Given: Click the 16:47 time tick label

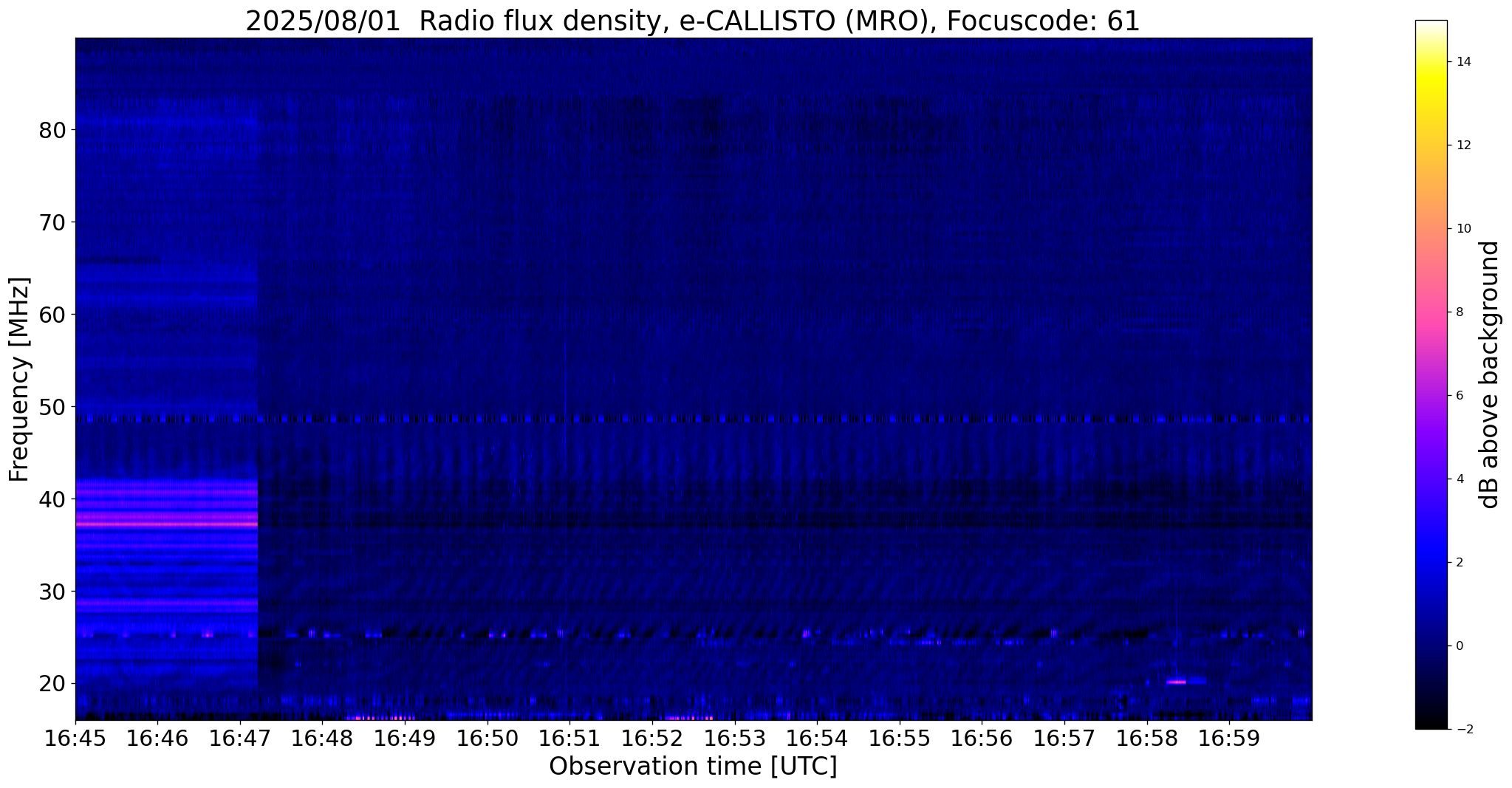Looking at the screenshot, I should coord(240,739).
